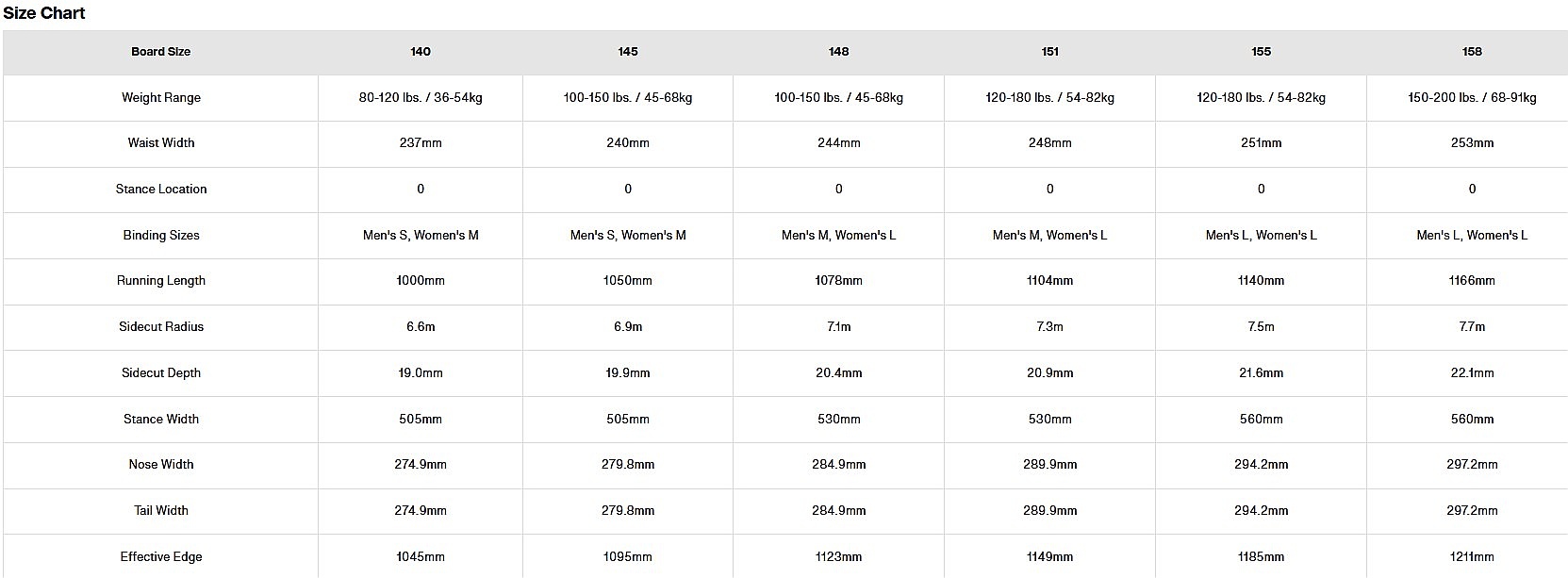Click the 6.6m sidecut radius value
The image size is (1568, 578).
(421, 327)
